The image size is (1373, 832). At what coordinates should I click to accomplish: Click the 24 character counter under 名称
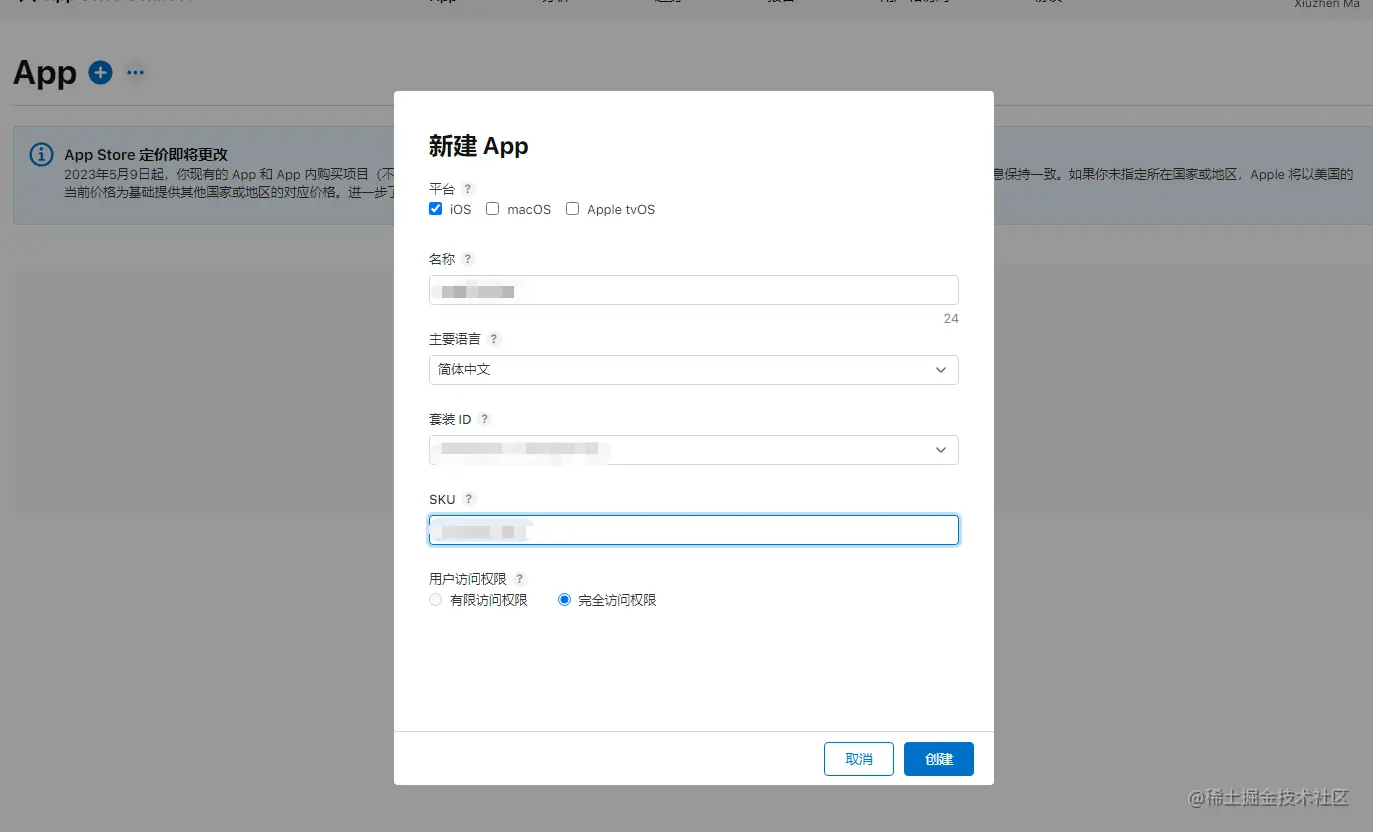[x=951, y=319]
